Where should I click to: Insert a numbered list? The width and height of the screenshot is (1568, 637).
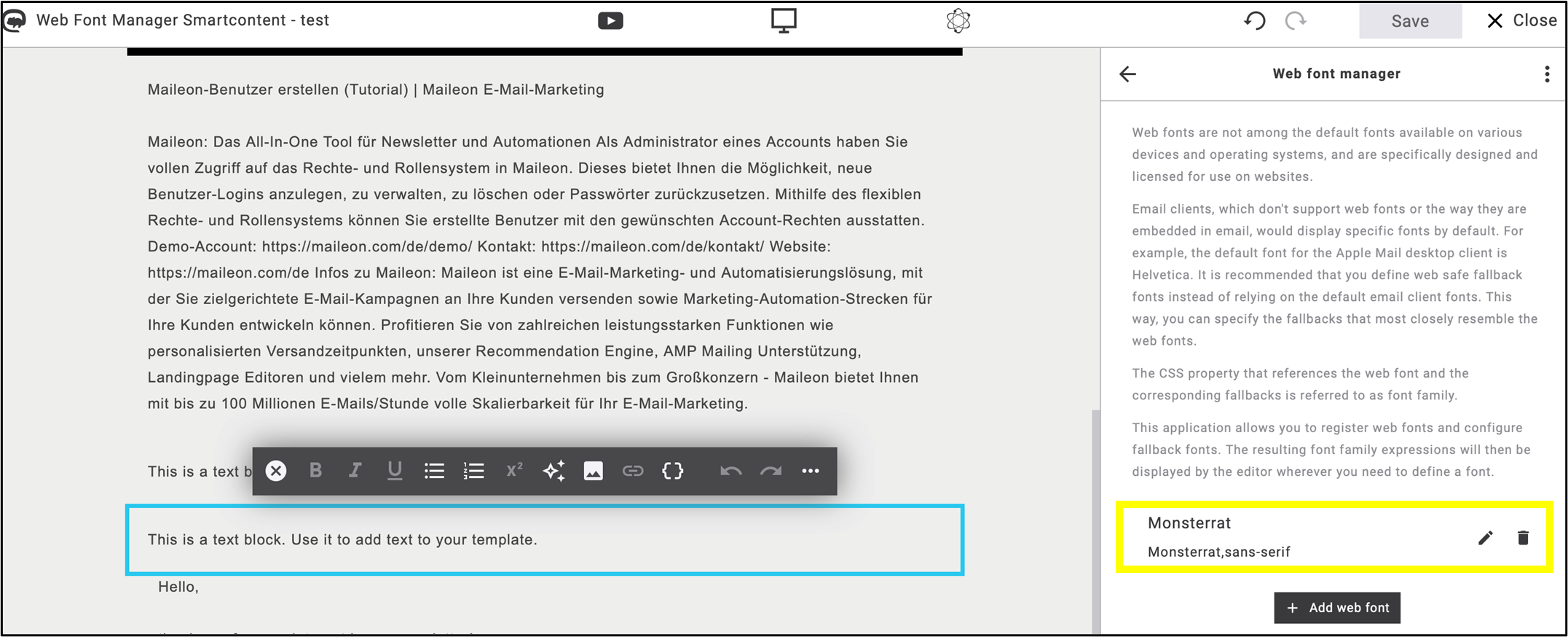click(473, 471)
